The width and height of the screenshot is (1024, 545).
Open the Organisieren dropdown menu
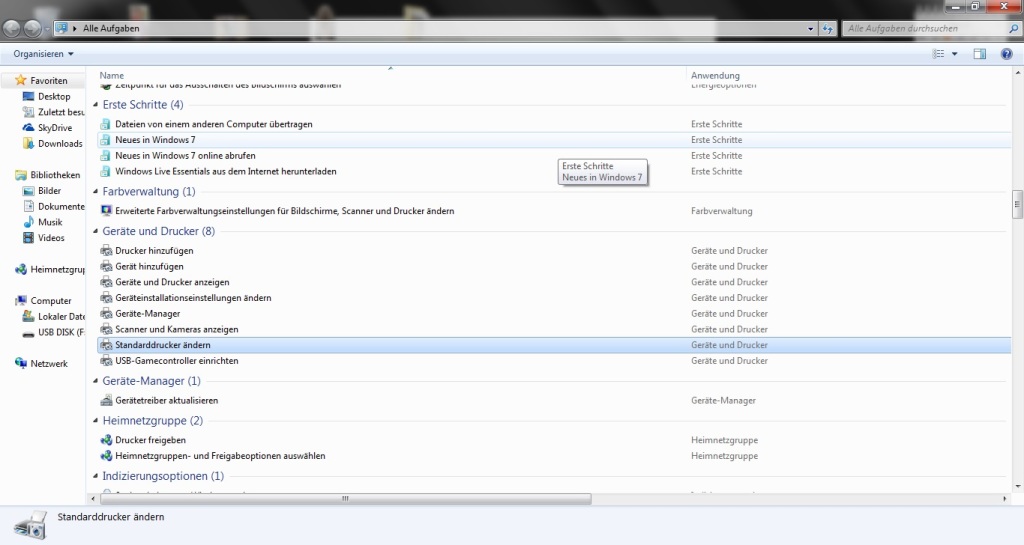43,54
